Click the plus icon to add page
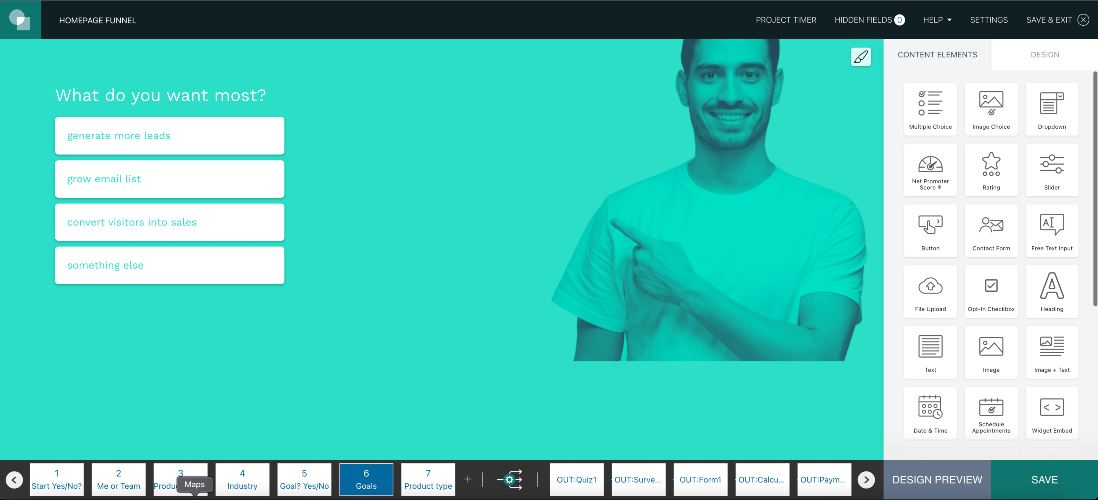 click(x=468, y=480)
